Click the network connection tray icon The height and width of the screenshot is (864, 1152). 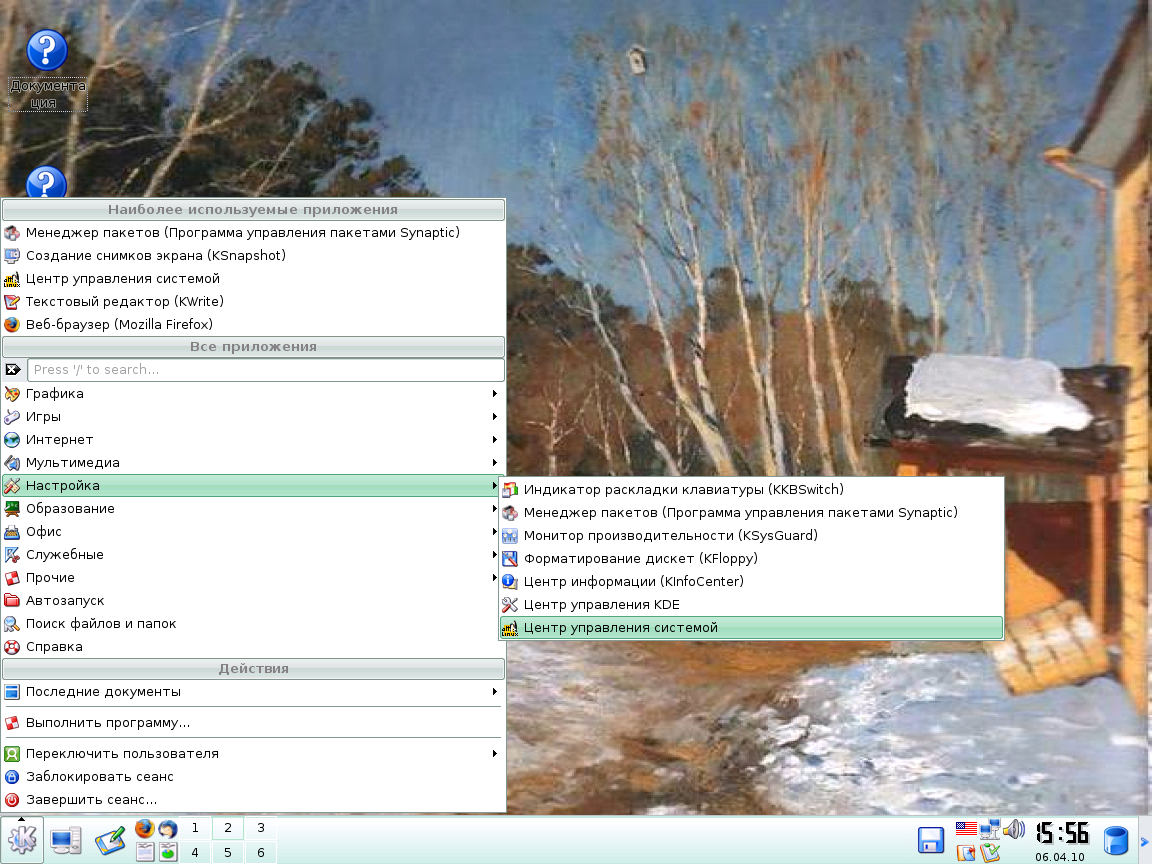tap(990, 829)
